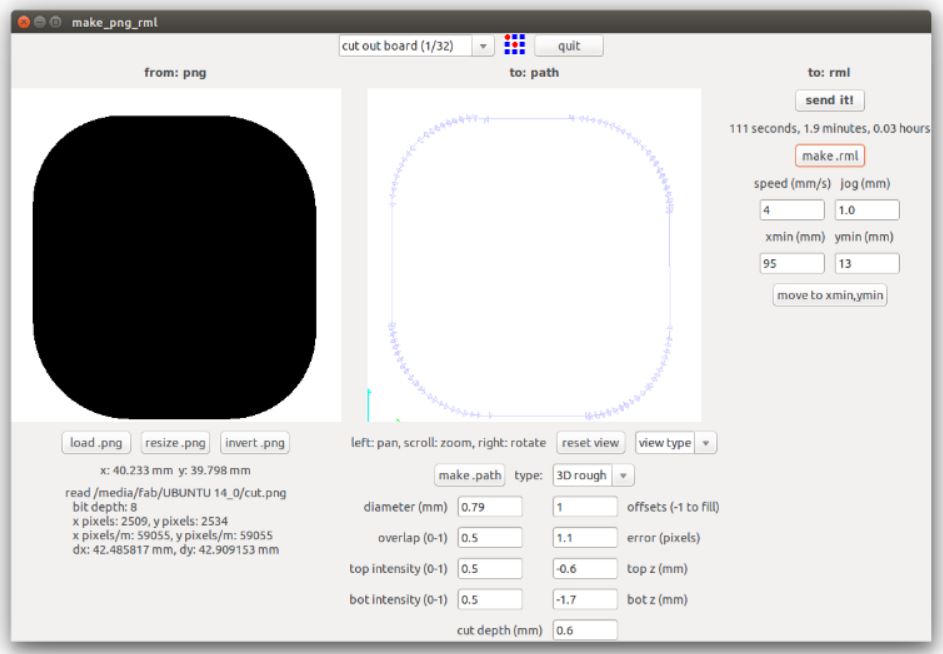Click the coordinates text 'x: 40.233 mm y: 39.798 mm'
Viewport: 943px width, 654px height.
175,470
